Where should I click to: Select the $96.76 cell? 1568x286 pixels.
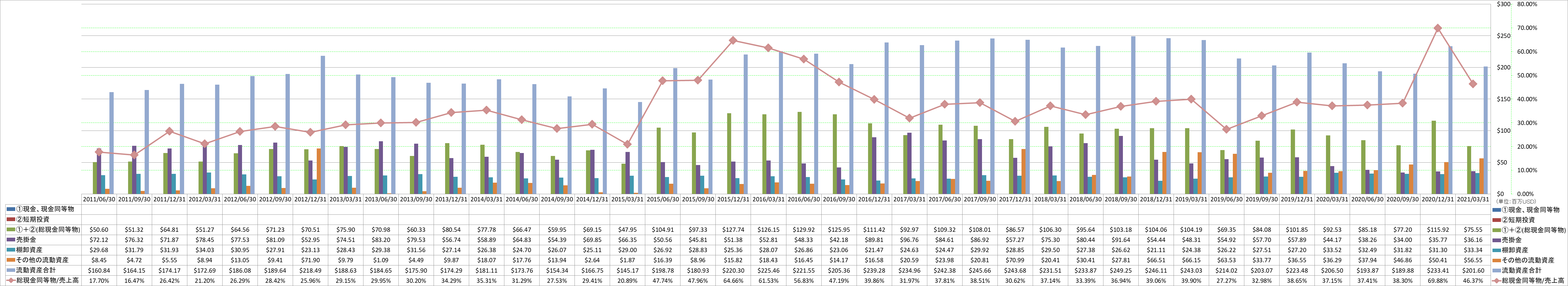click(x=909, y=240)
